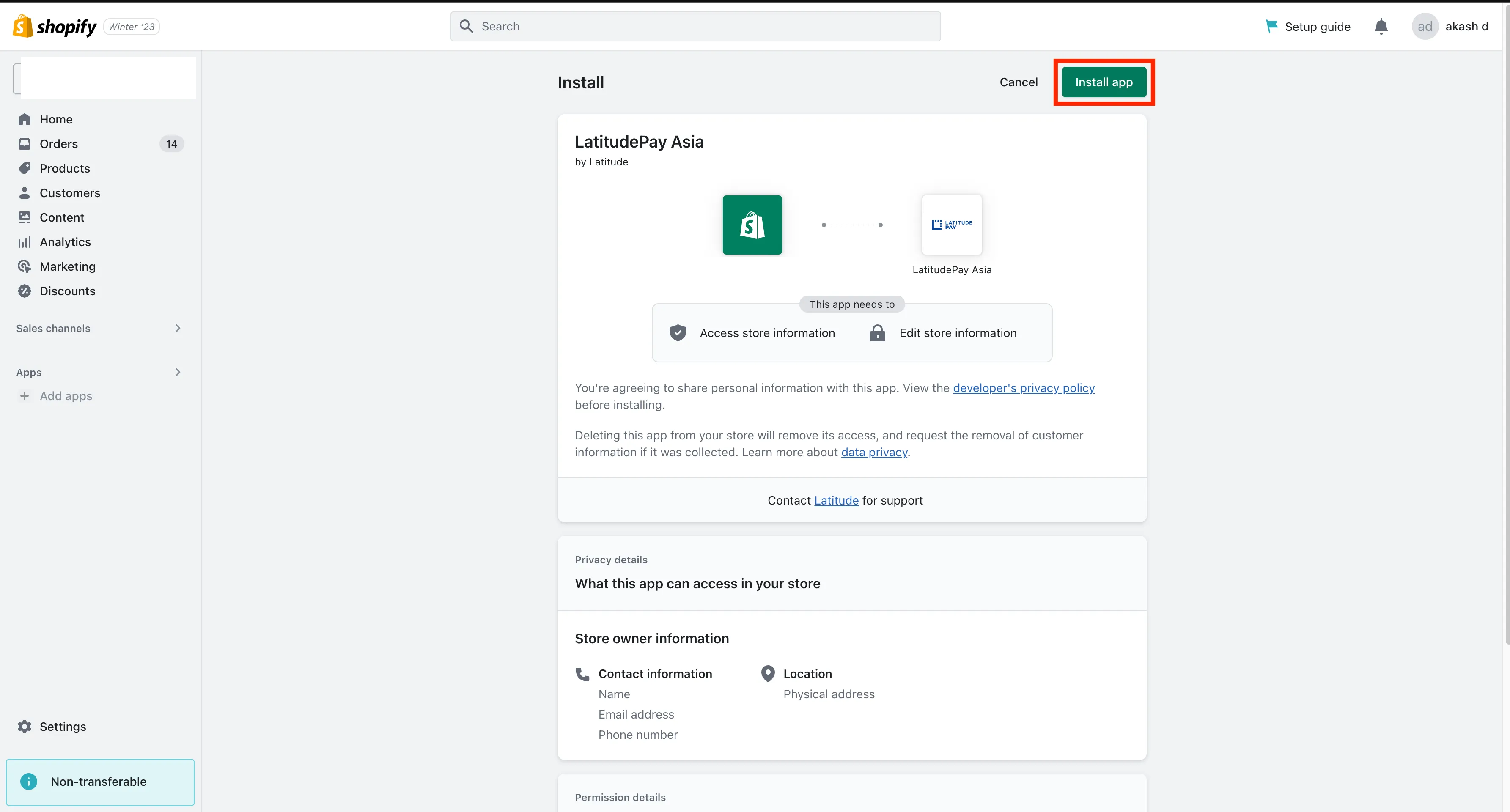Click the green Shopify bag app icon
This screenshot has height=812, width=1510.
pyautogui.click(x=752, y=225)
